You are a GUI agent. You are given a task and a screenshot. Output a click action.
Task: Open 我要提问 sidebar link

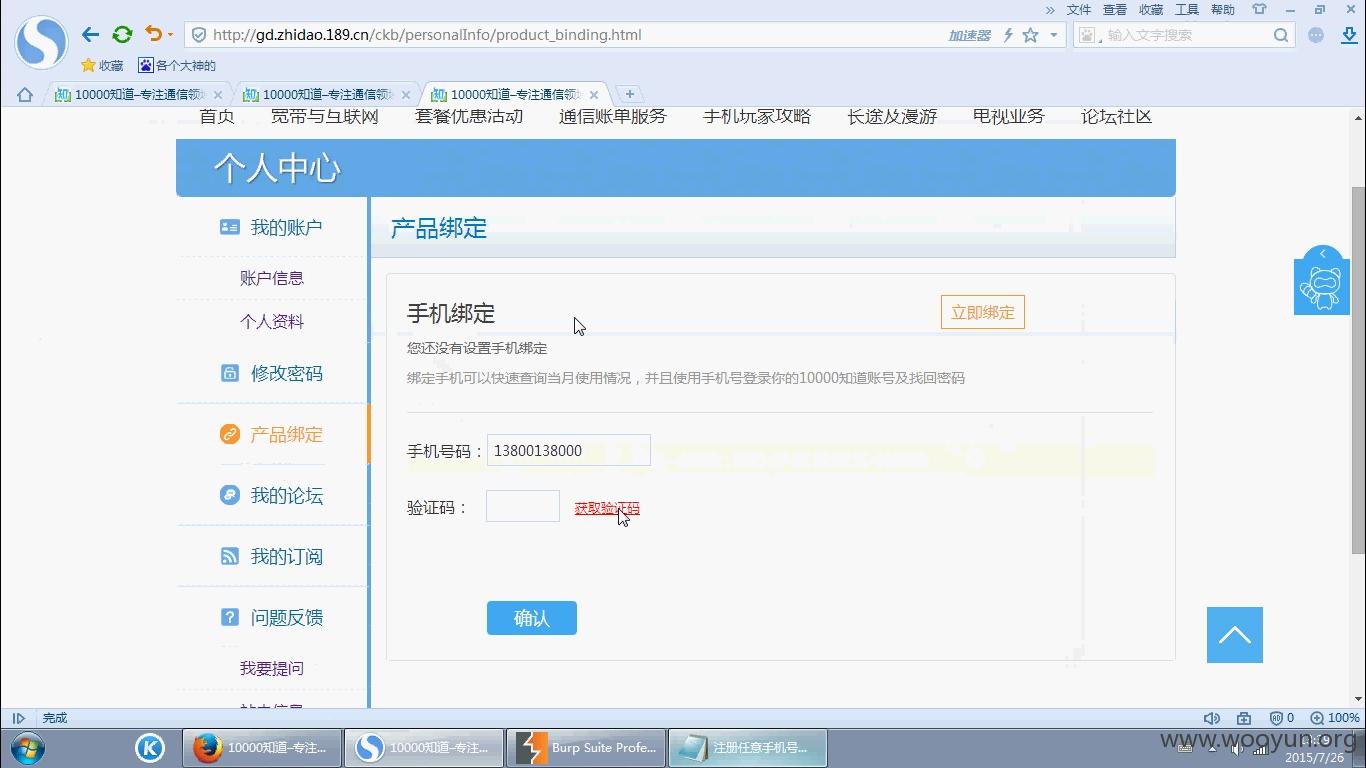pos(272,668)
